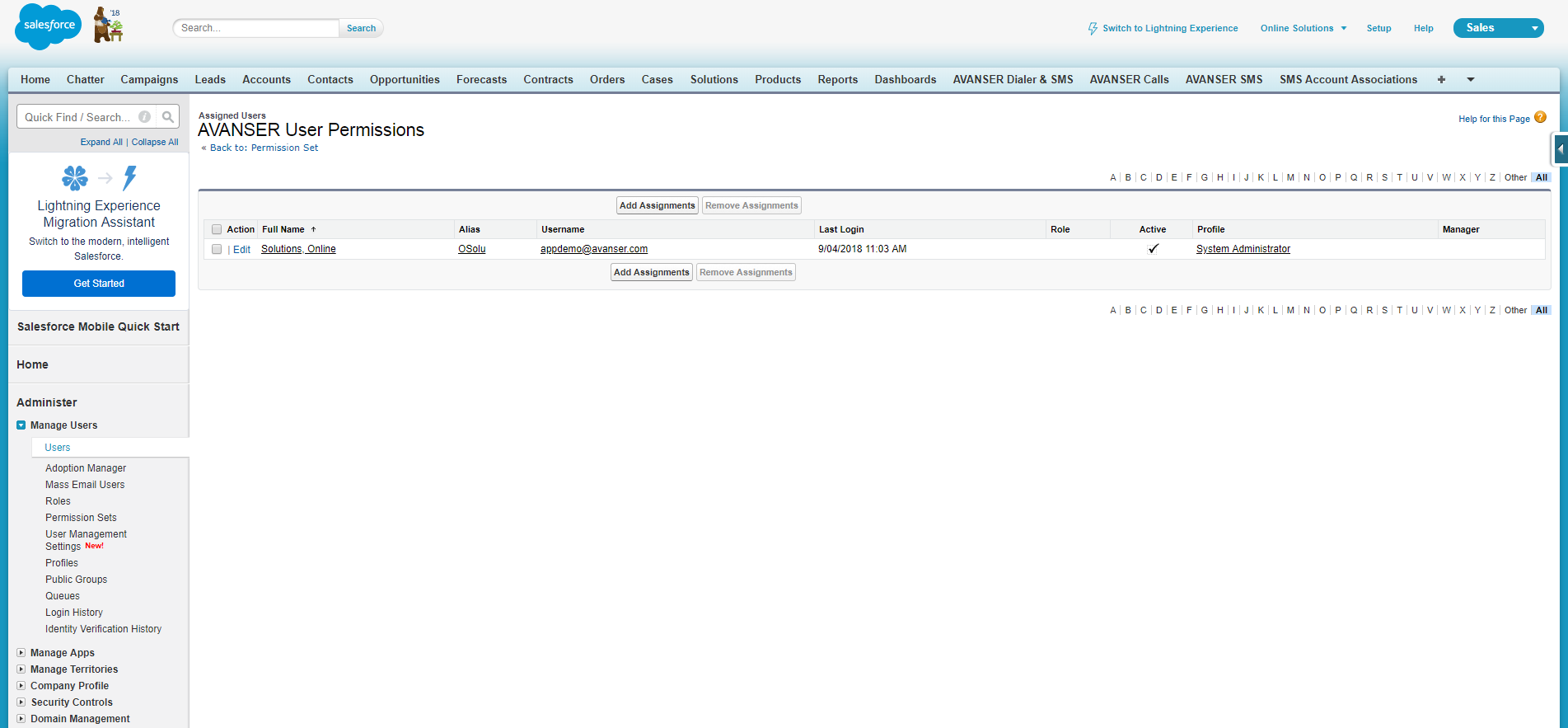Open the Dashboards tab
This screenshot has height=728, width=1568.
tap(906, 79)
